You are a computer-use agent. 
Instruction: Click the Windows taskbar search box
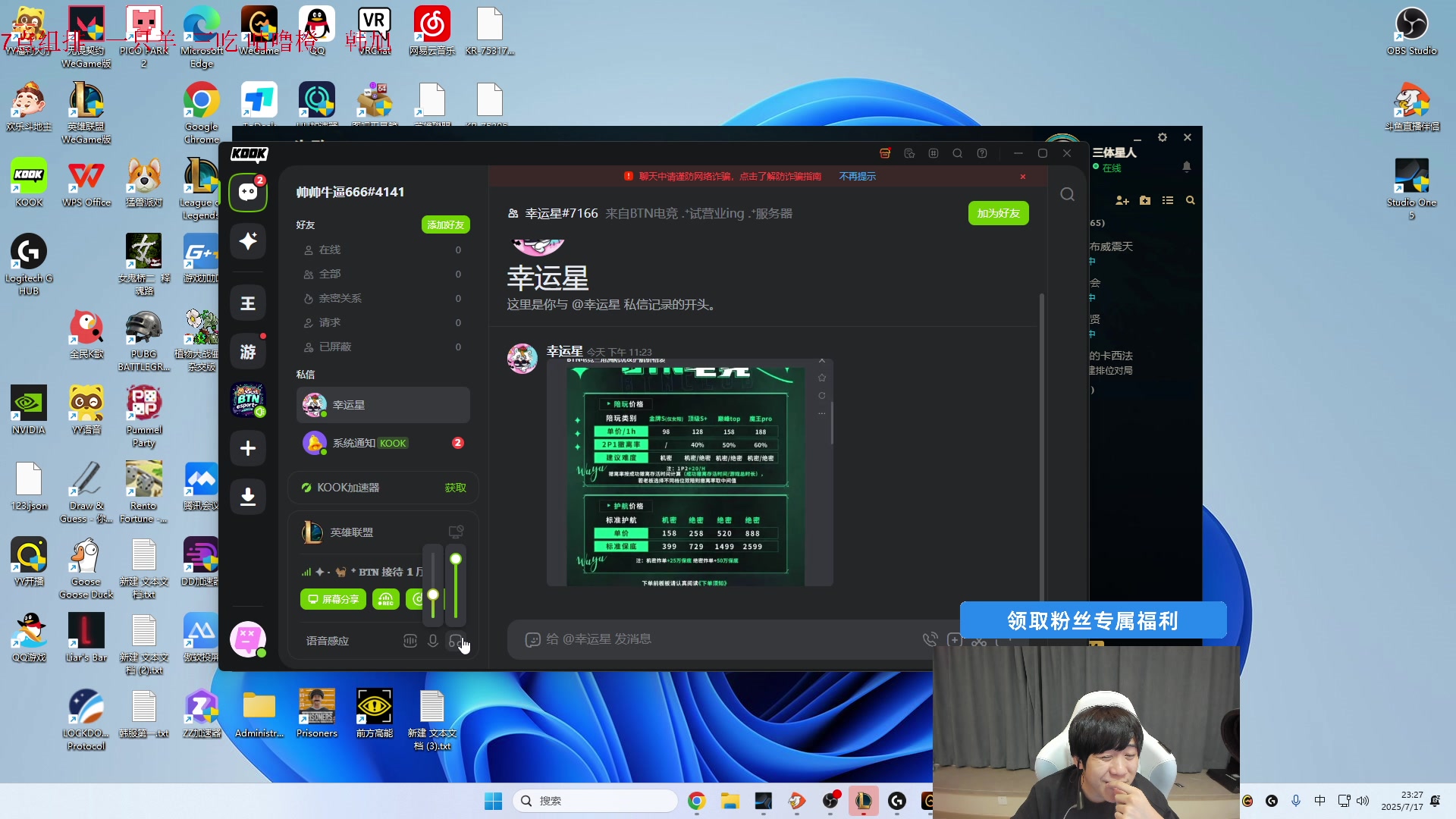595,801
